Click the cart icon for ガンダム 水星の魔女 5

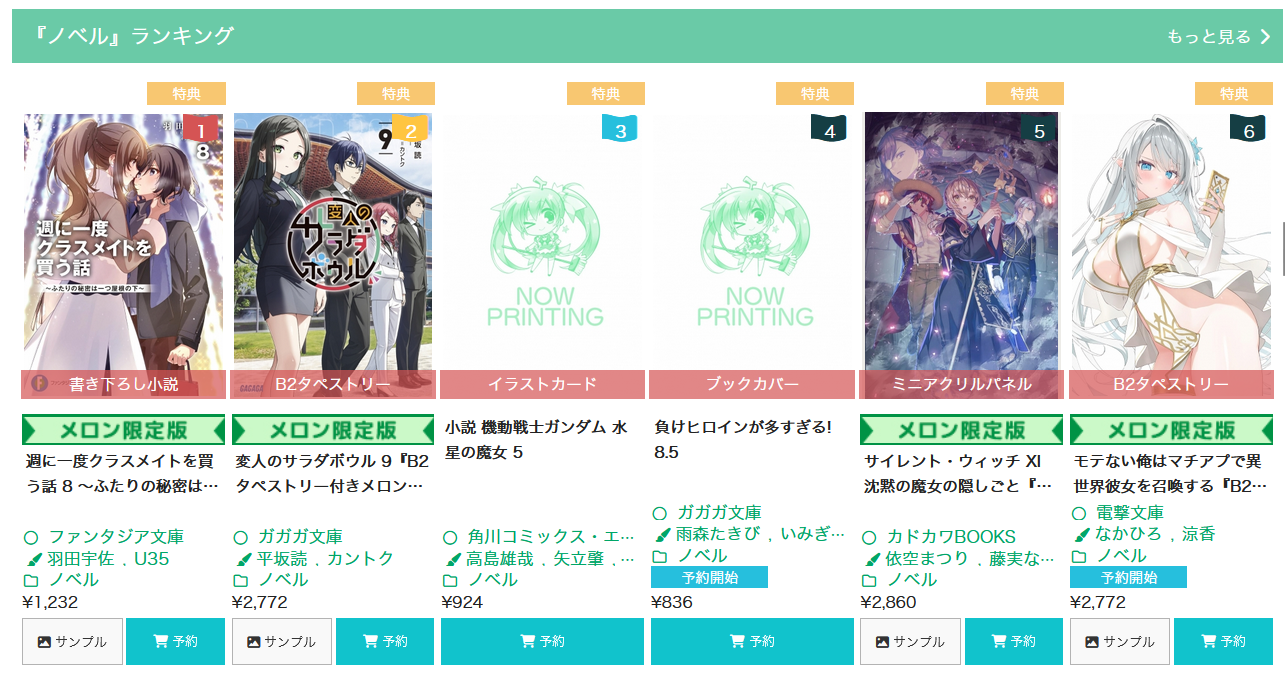tap(528, 642)
